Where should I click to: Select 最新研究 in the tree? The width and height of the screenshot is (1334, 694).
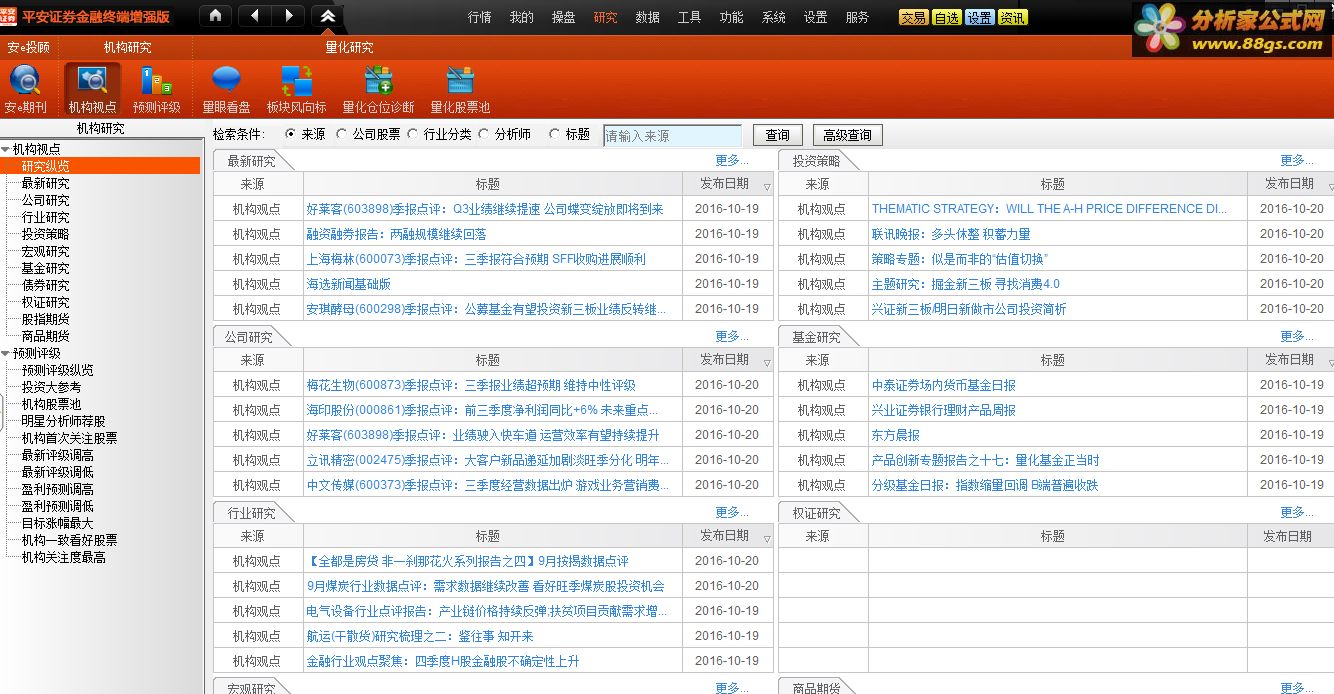(x=46, y=183)
